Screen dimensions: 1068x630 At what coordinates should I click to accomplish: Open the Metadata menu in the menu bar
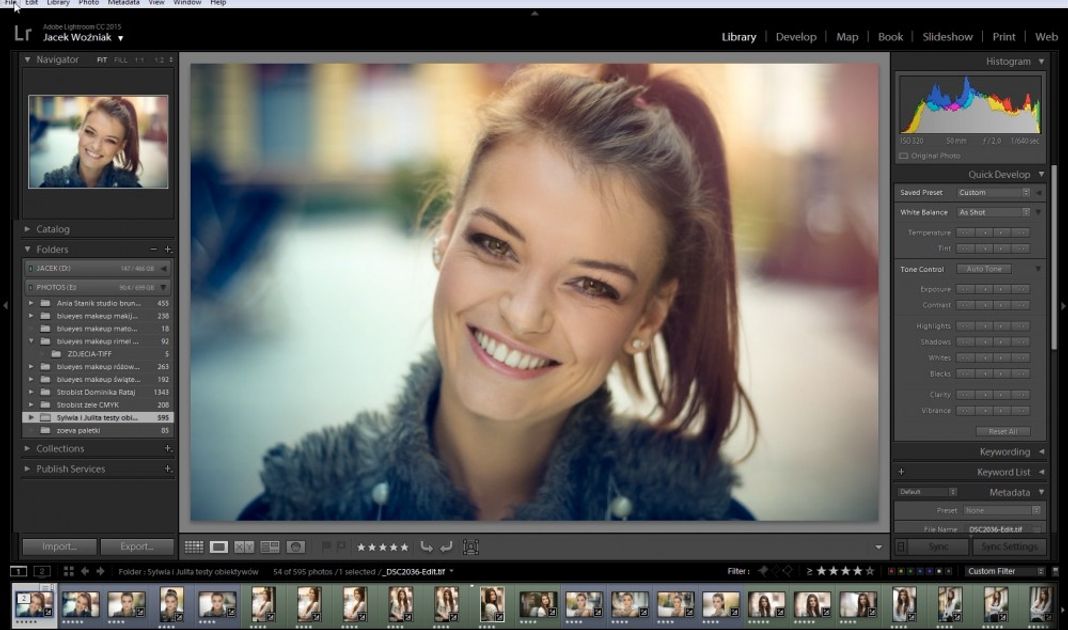[x=124, y=3]
